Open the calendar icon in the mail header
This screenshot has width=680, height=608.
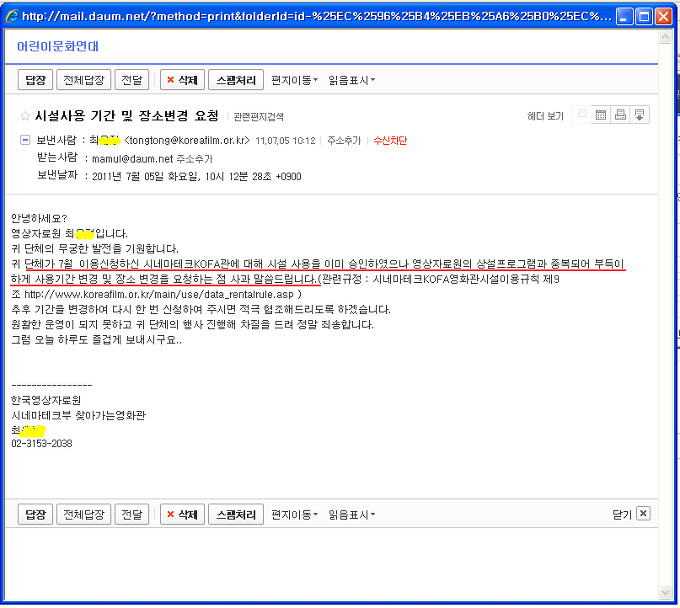[601, 115]
